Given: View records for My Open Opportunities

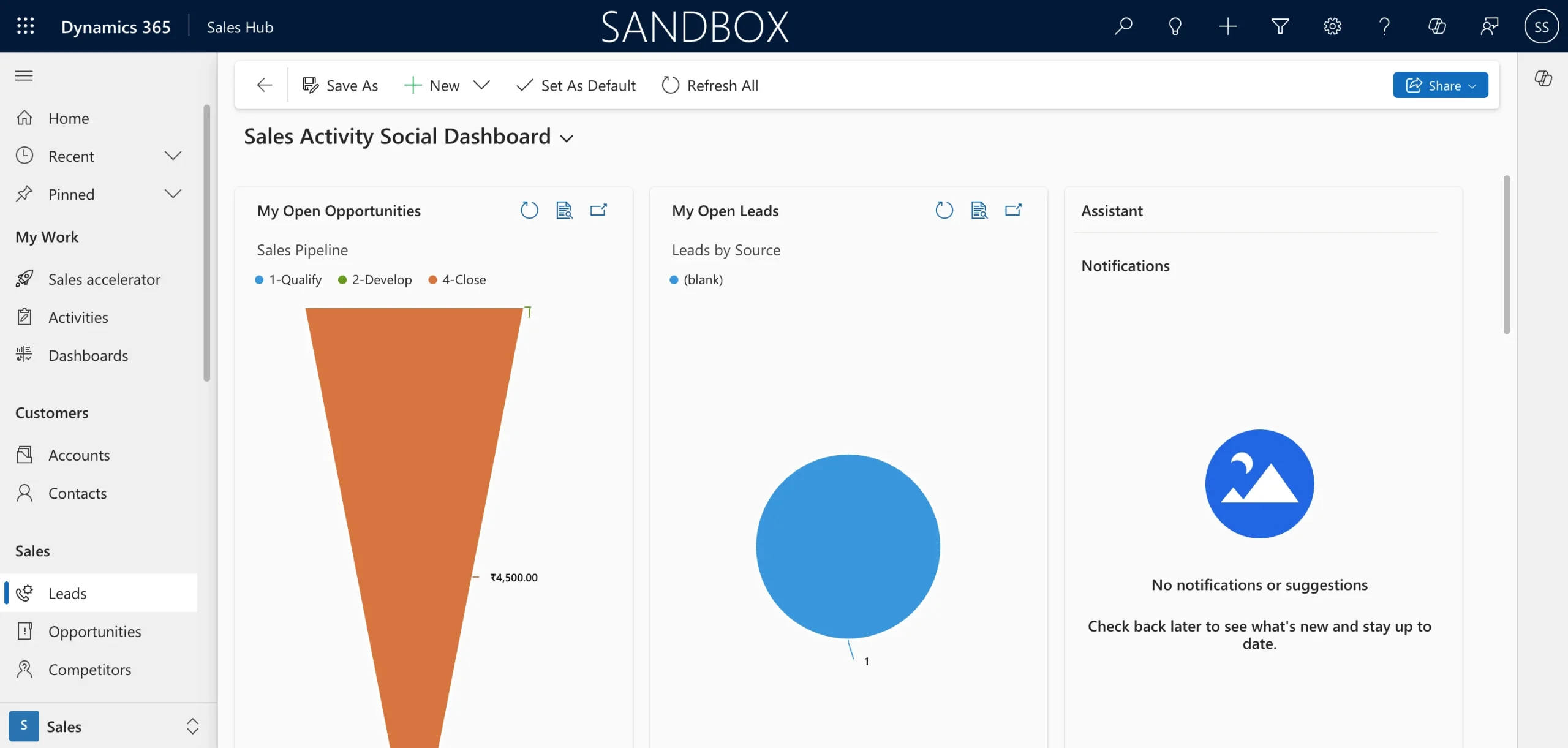Looking at the screenshot, I should 564,210.
